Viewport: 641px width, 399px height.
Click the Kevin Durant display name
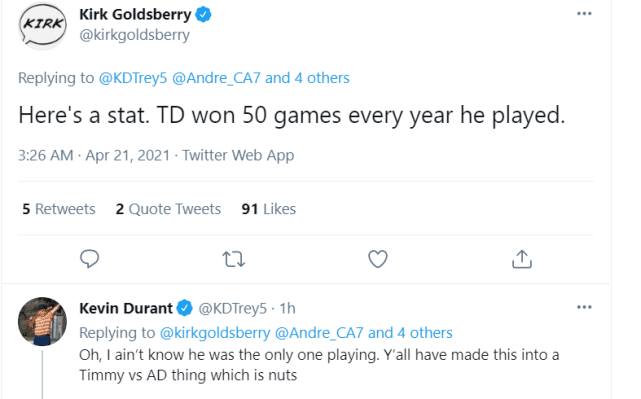coord(126,308)
